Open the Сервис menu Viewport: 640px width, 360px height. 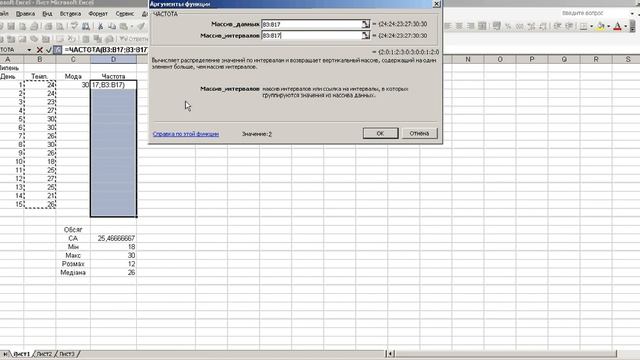(125, 14)
